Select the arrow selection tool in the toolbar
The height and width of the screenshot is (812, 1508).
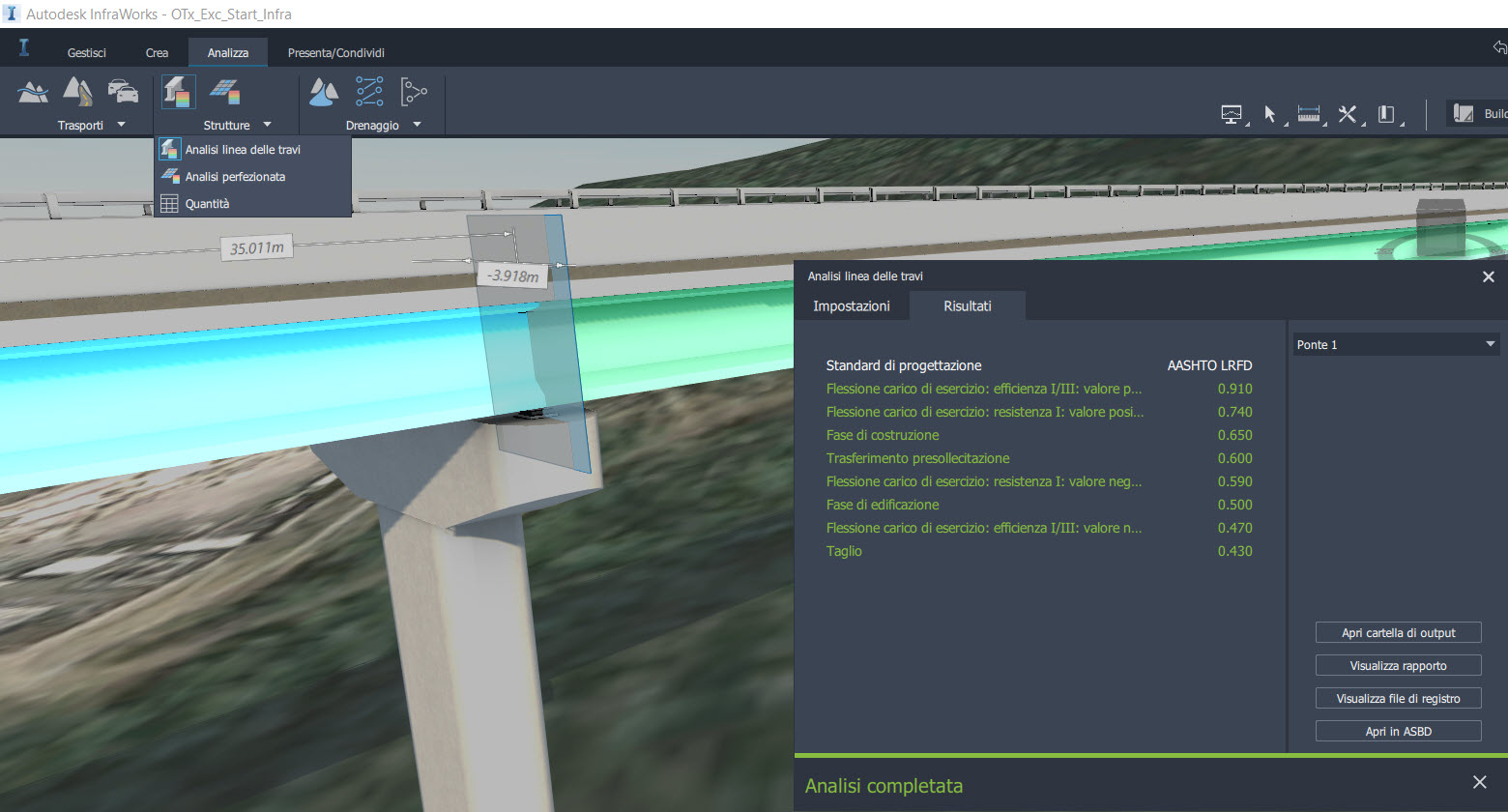[1271, 113]
